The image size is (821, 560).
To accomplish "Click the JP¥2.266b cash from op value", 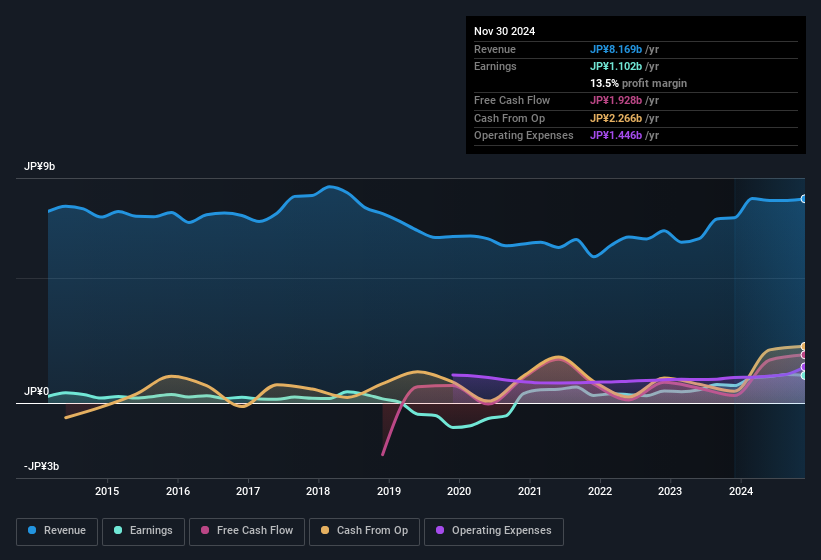I will [616, 118].
